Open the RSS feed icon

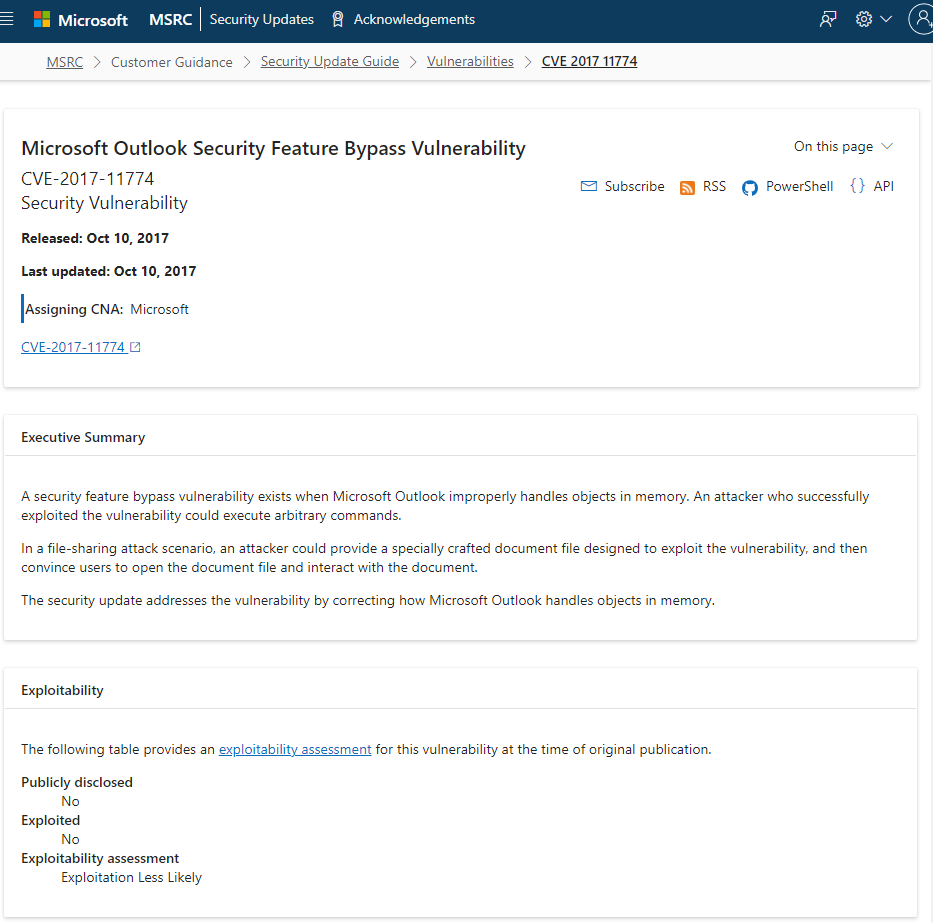687,188
